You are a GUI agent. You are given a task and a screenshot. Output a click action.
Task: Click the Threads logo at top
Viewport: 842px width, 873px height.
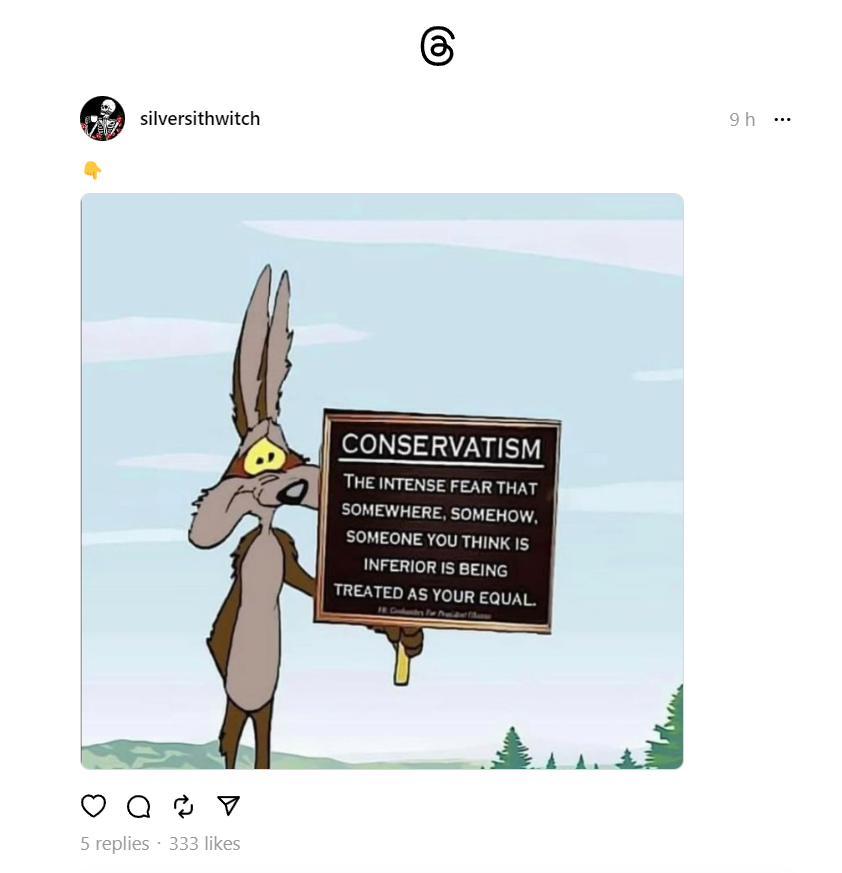[437, 46]
